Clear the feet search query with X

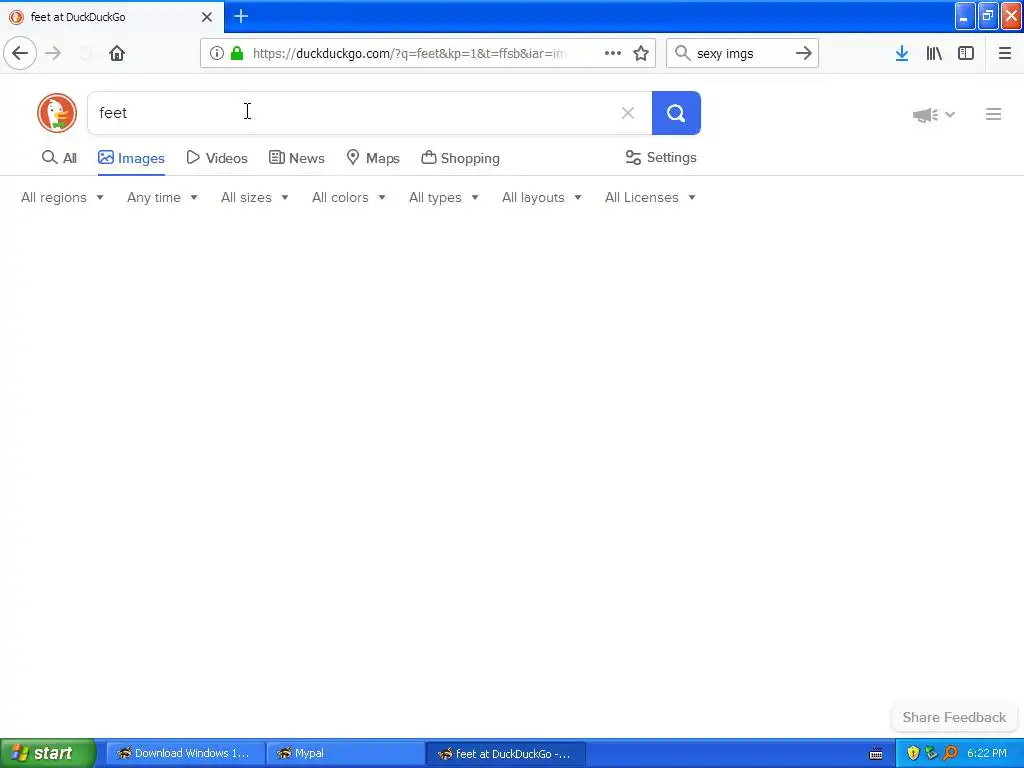click(628, 113)
